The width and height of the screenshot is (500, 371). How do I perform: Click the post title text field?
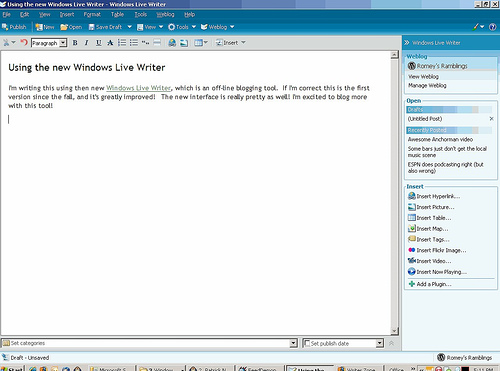[87, 68]
